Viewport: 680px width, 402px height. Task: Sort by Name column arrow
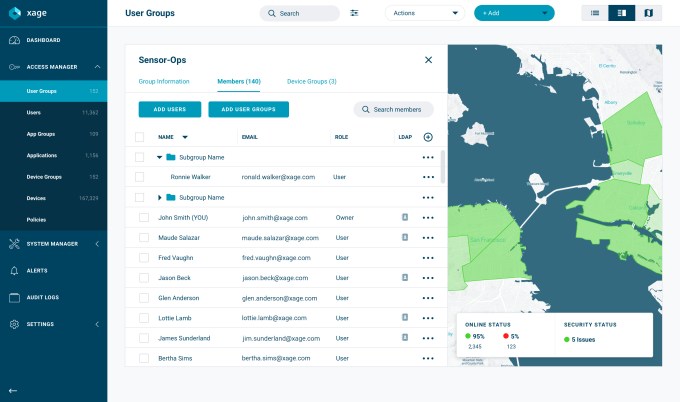coord(185,137)
